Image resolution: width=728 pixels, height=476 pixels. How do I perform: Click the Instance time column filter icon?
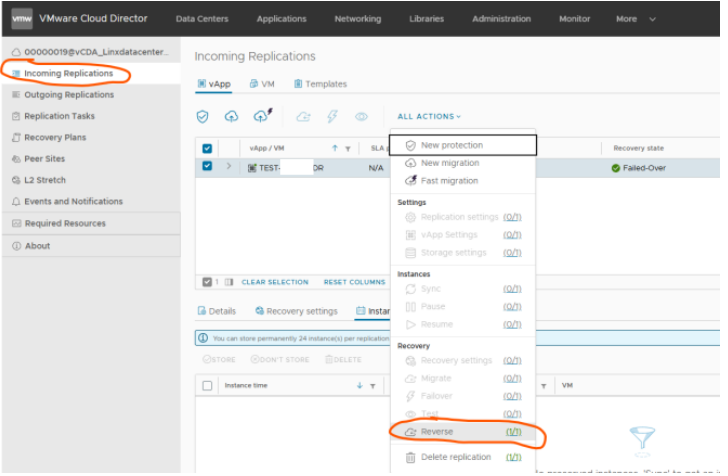(372, 385)
